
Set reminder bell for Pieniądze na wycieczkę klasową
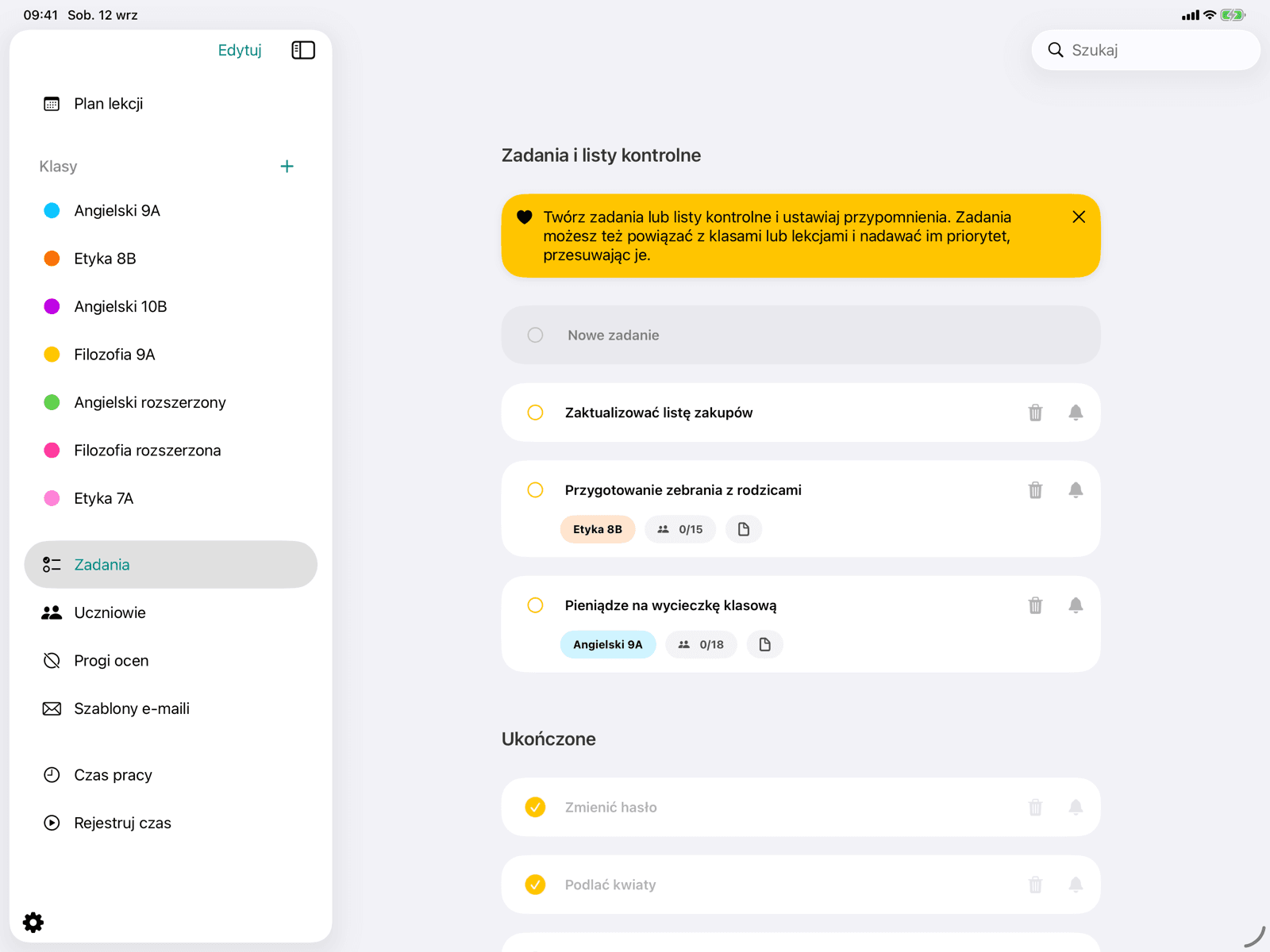click(x=1076, y=605)
